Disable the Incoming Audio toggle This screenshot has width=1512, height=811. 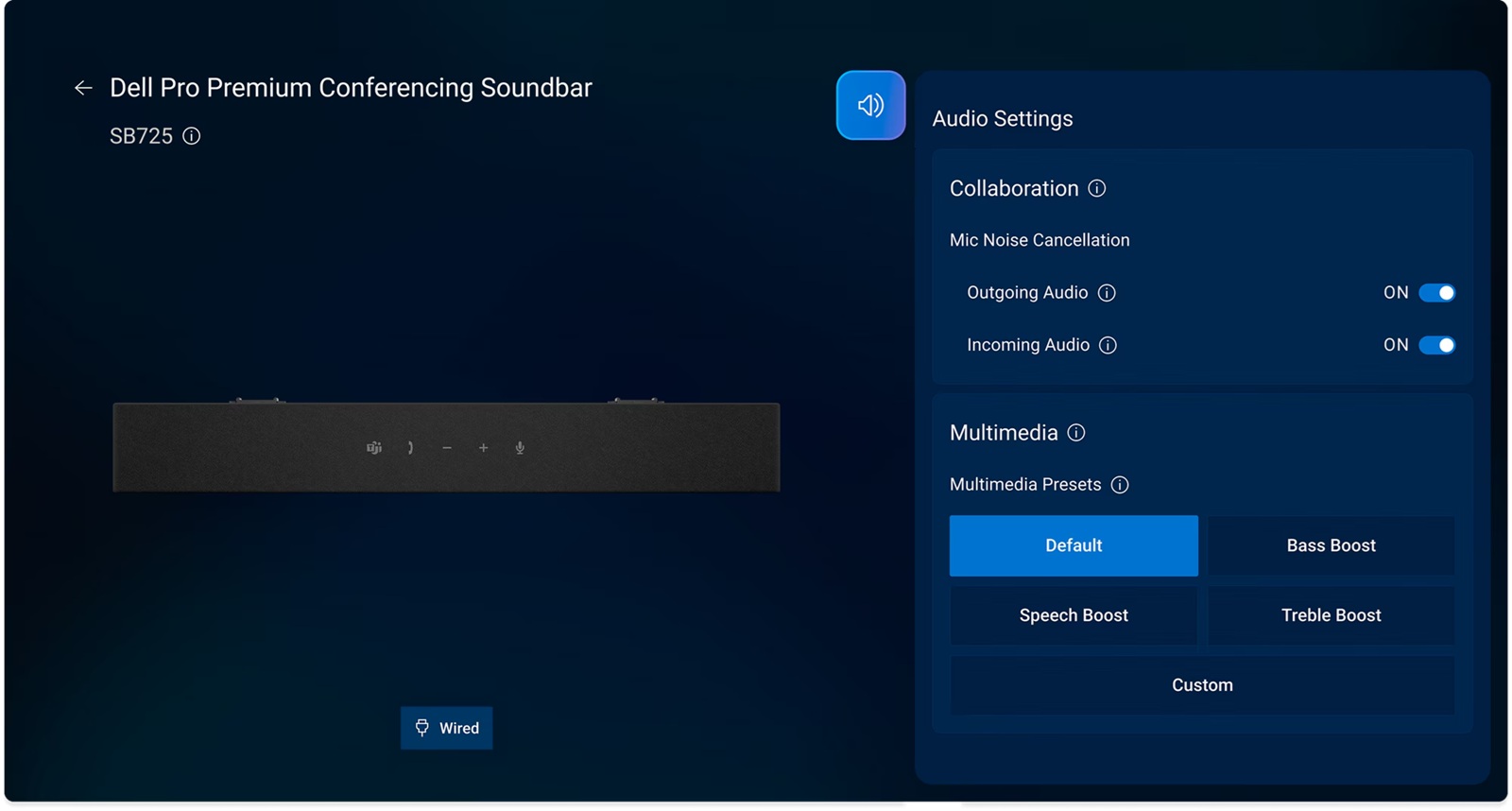point(1436,346)
